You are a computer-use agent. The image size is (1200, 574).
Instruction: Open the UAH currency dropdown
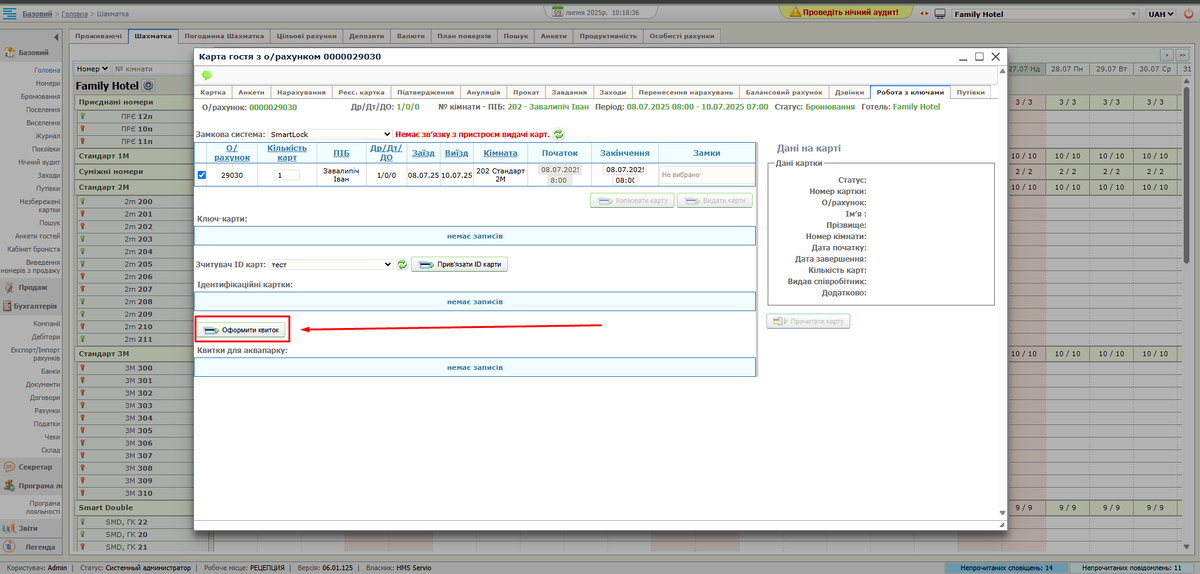click(1160, 14)
